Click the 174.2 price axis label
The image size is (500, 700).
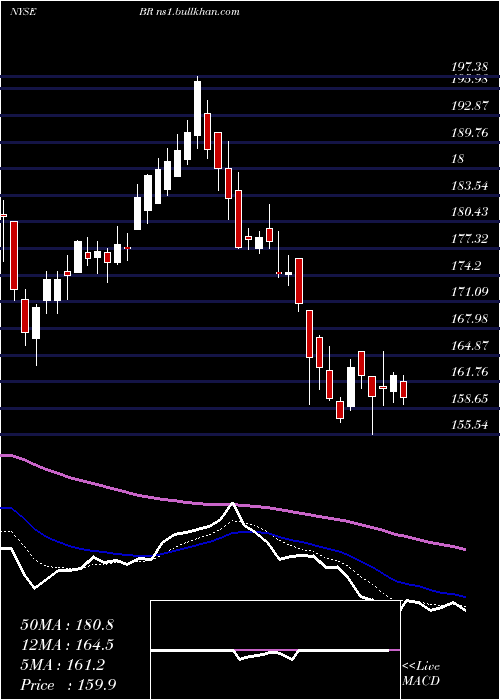coord(467,266)
